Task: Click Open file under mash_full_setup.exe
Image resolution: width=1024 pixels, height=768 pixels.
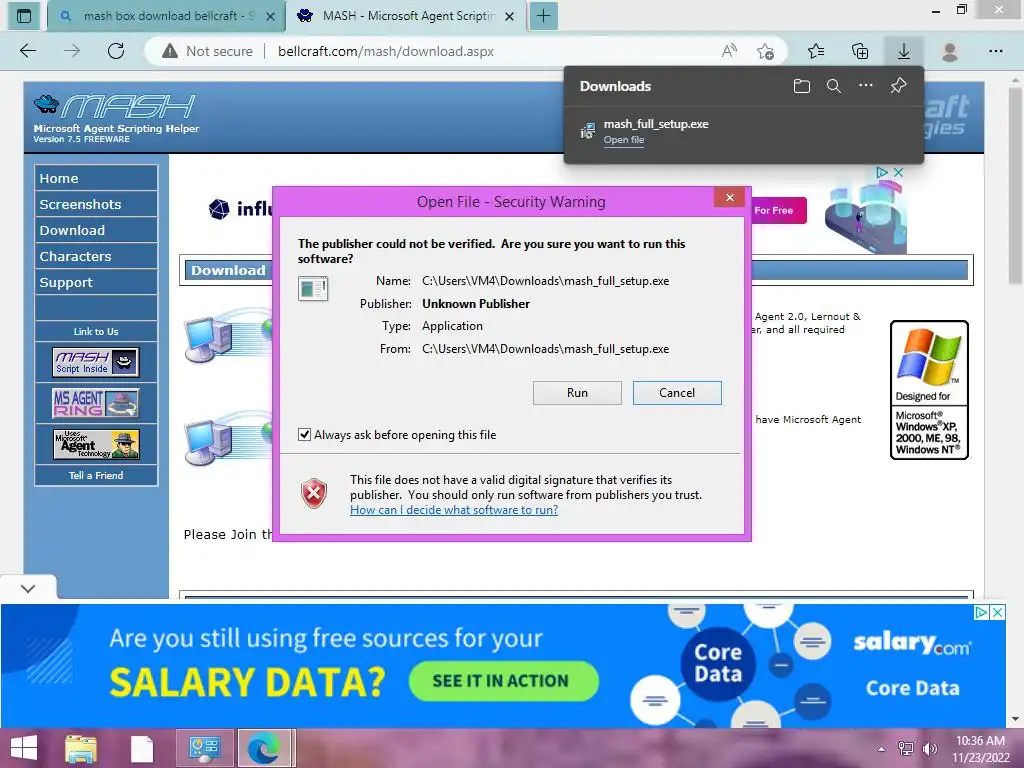Action: click(x=624, y=140)
